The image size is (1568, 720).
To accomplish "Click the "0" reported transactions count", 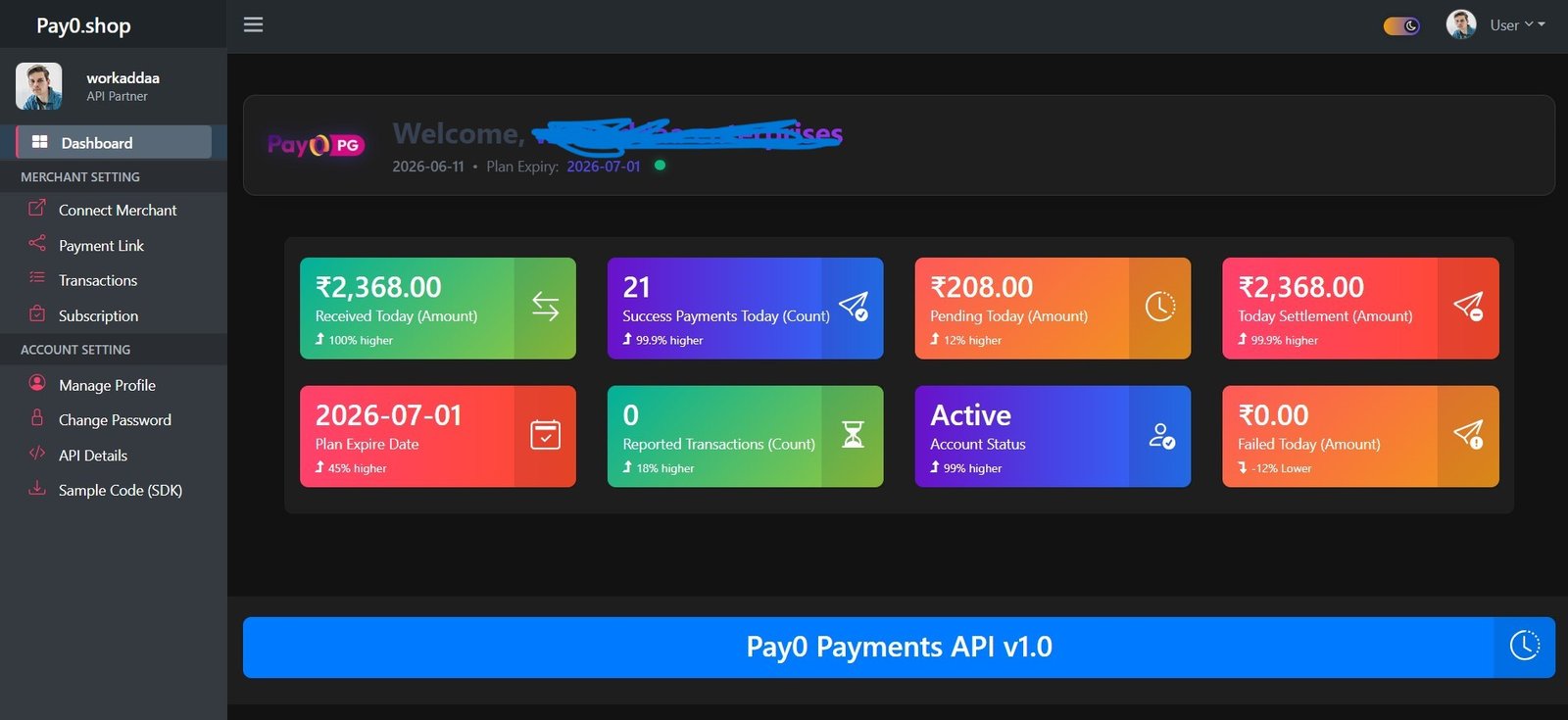I will click(631, 415).
